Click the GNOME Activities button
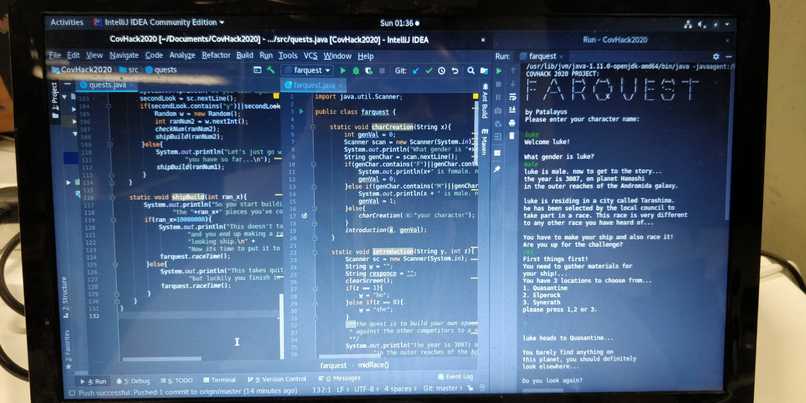This screenshot has height=403, width=806. (x=67, y=23)
